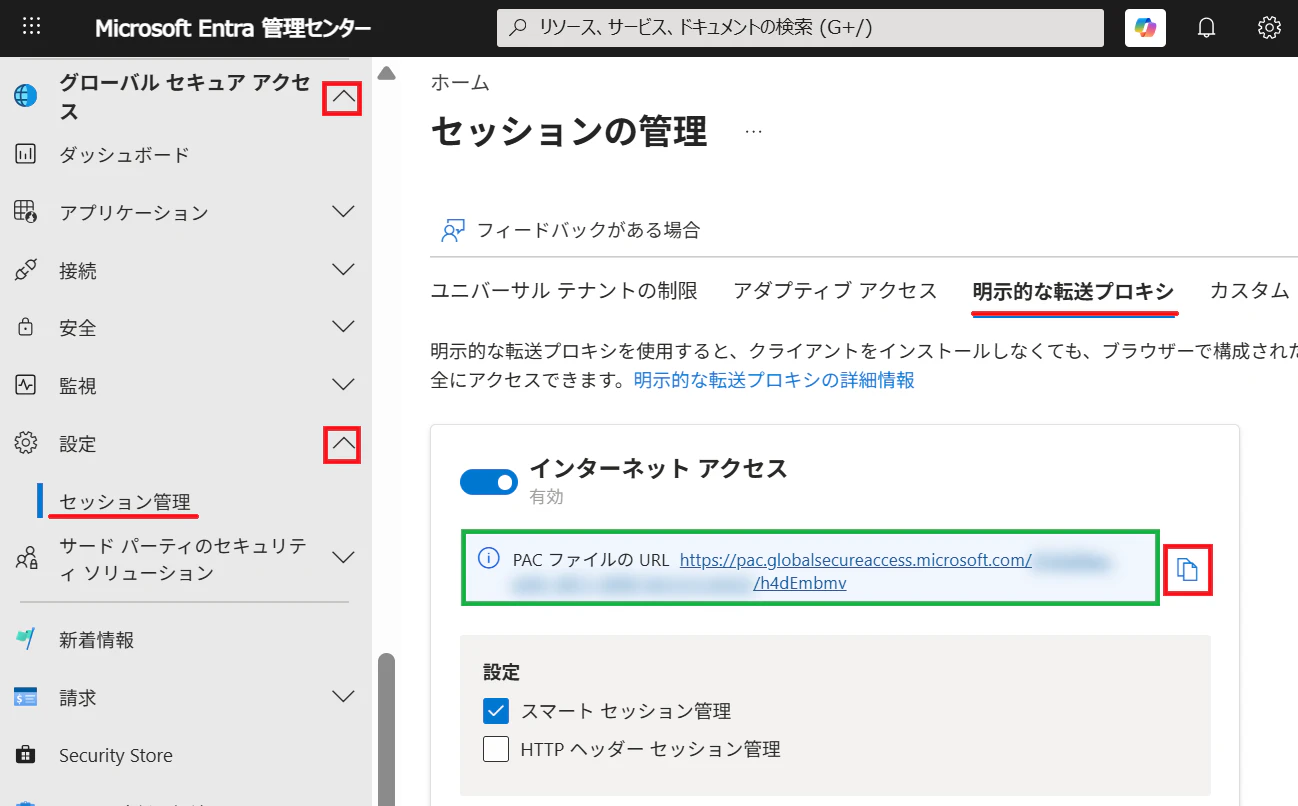This screenshot has width=1298, height=806.
Task: Expand サード パーティのセキュリティ ソリューション menu
Action: [343, 558]
